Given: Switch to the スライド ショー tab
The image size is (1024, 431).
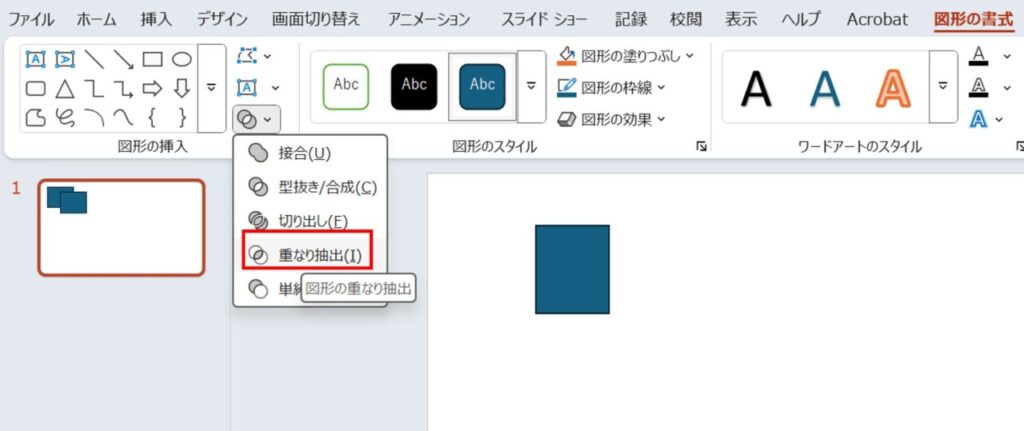Looking at the screenshot, I should 545,20.
